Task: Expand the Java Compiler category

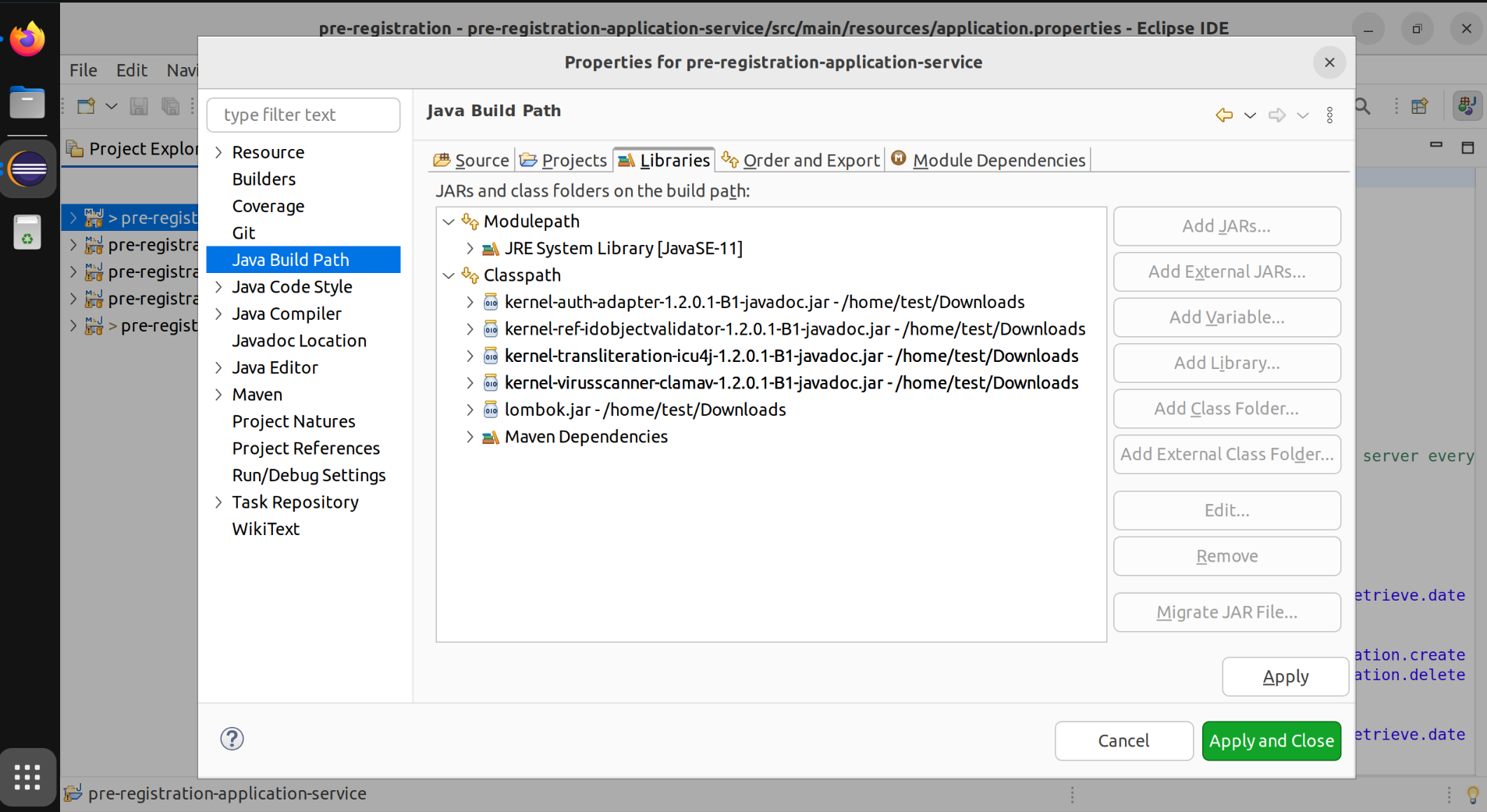Action: (219, 314)
